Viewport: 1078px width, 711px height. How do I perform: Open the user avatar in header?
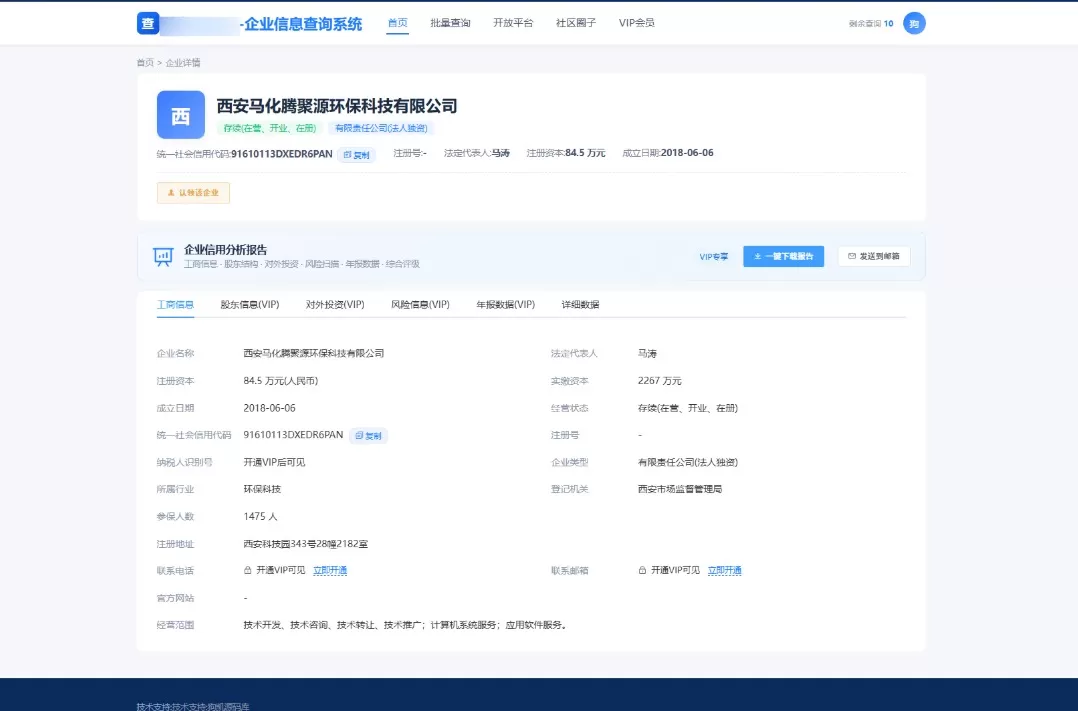(x=914, y=23)
